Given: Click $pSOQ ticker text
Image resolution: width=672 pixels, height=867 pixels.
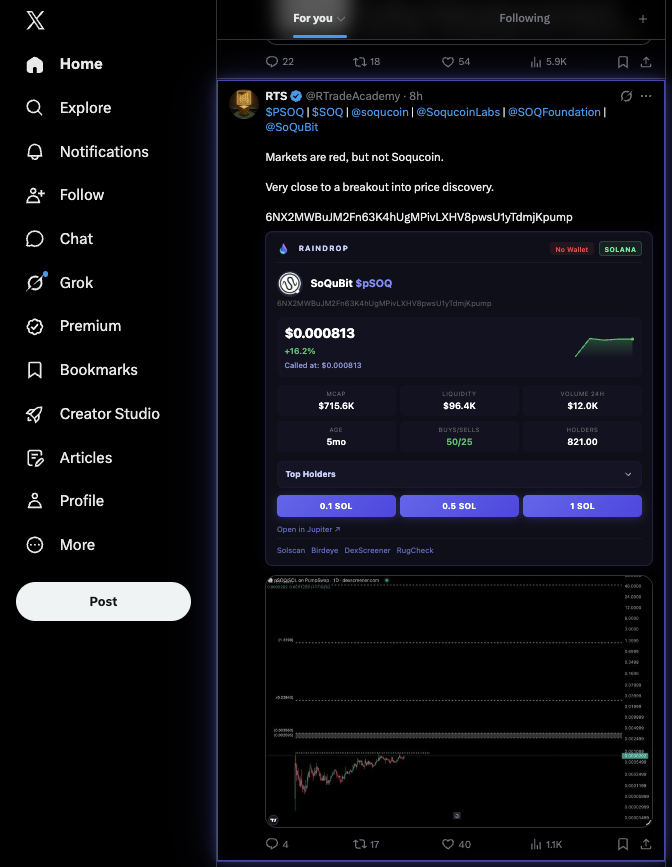Looking at the screenshot, I should click(x=374, y=283).
